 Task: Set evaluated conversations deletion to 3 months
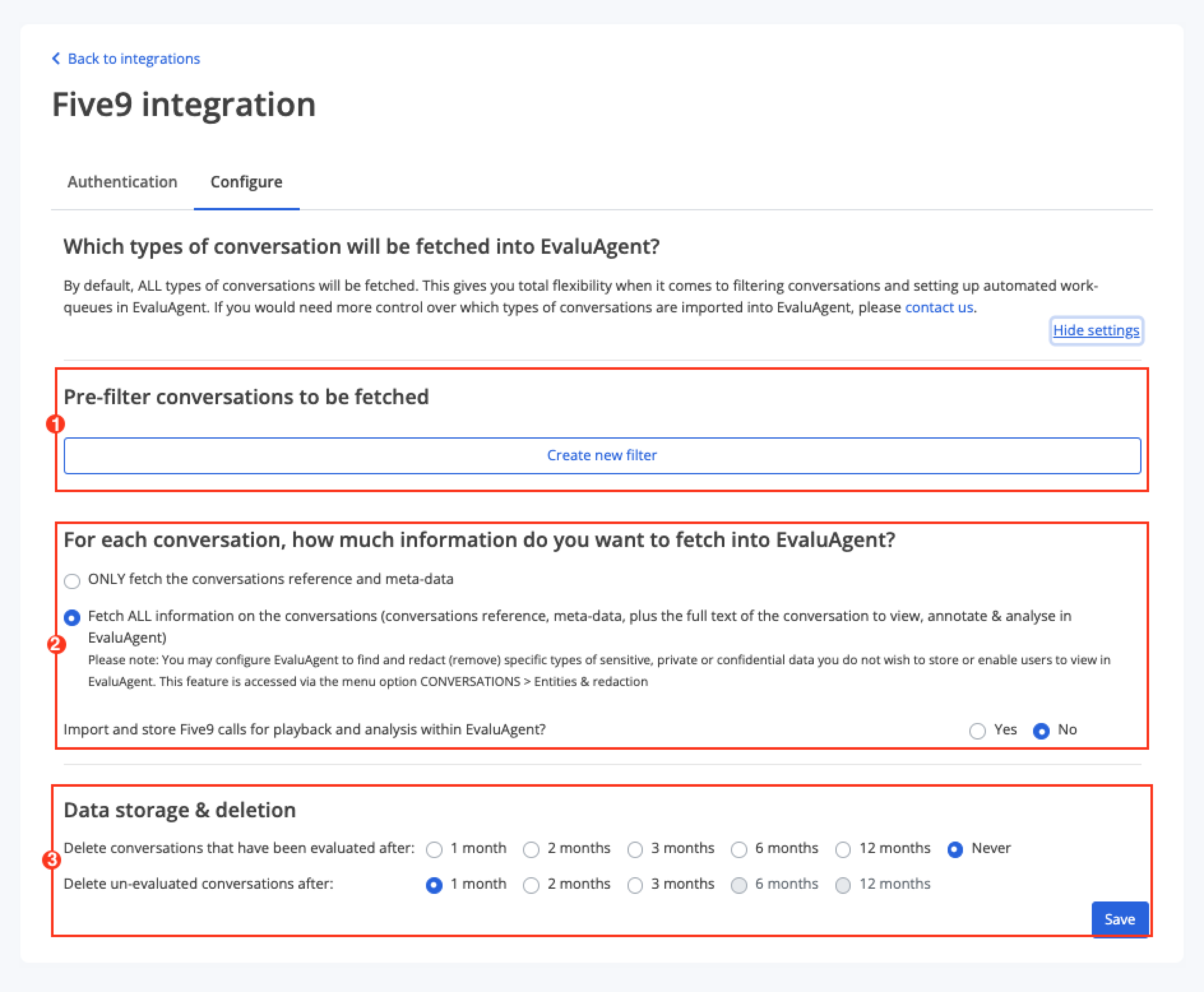(635, 850)
